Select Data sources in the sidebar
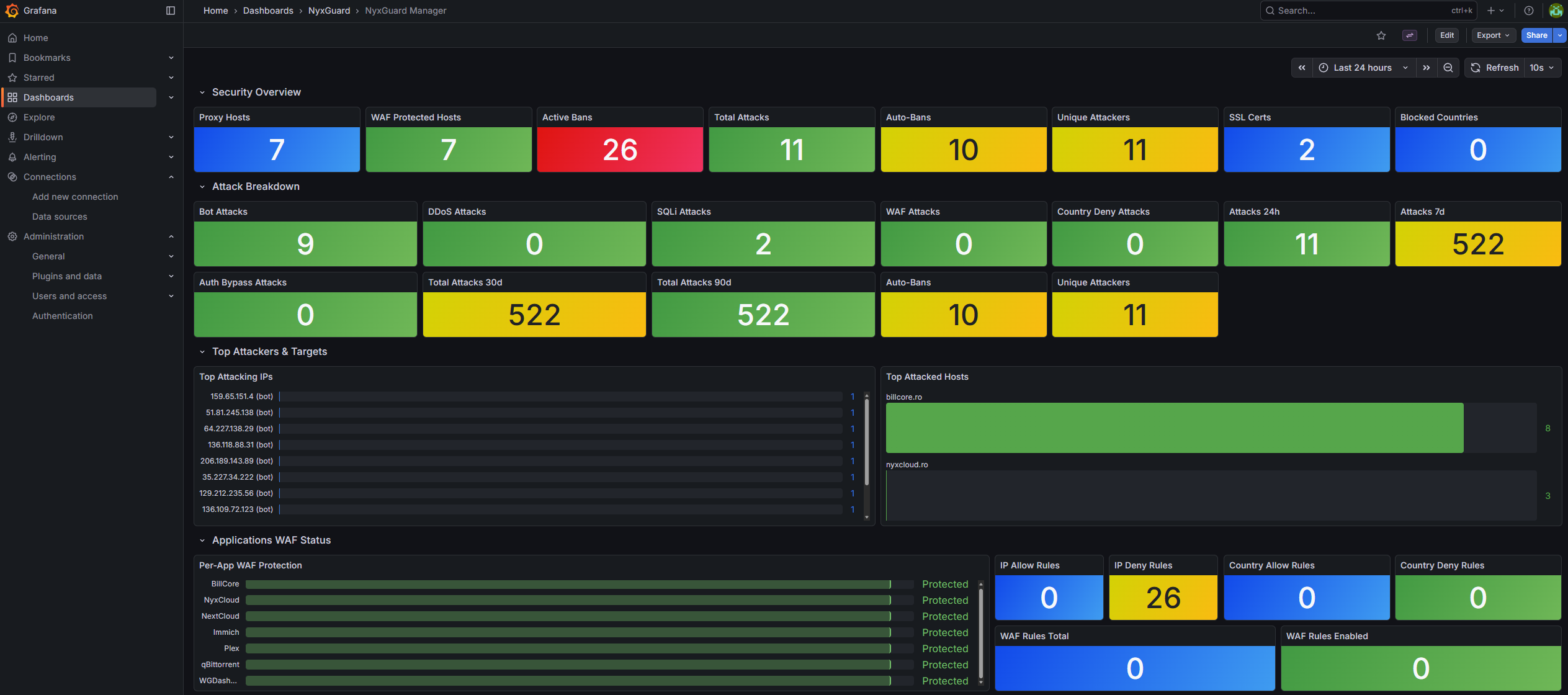 [60, 217]
